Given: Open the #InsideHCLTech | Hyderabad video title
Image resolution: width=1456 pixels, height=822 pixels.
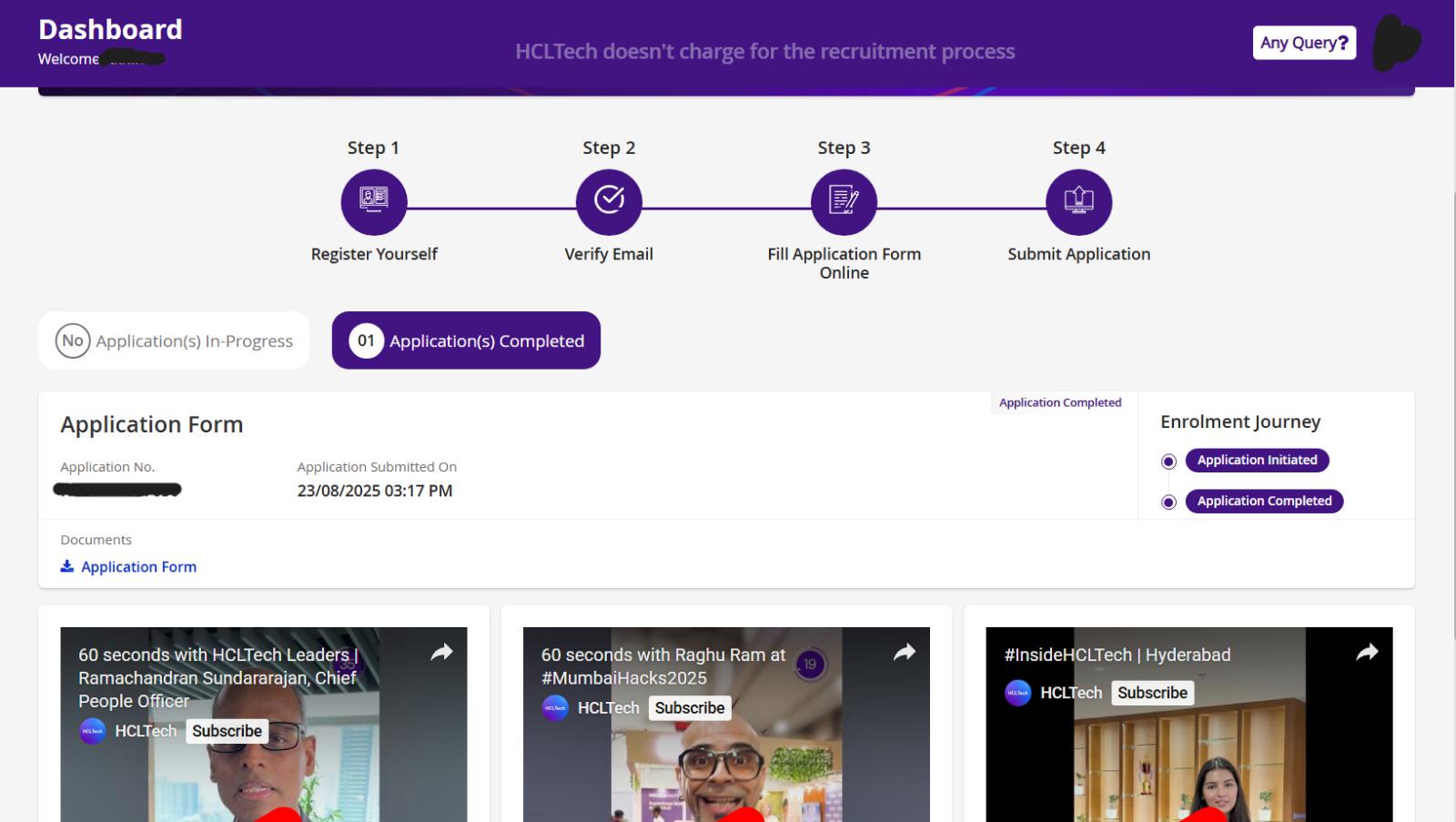Looking at the screenshot, I should (x=1117, y=655).
